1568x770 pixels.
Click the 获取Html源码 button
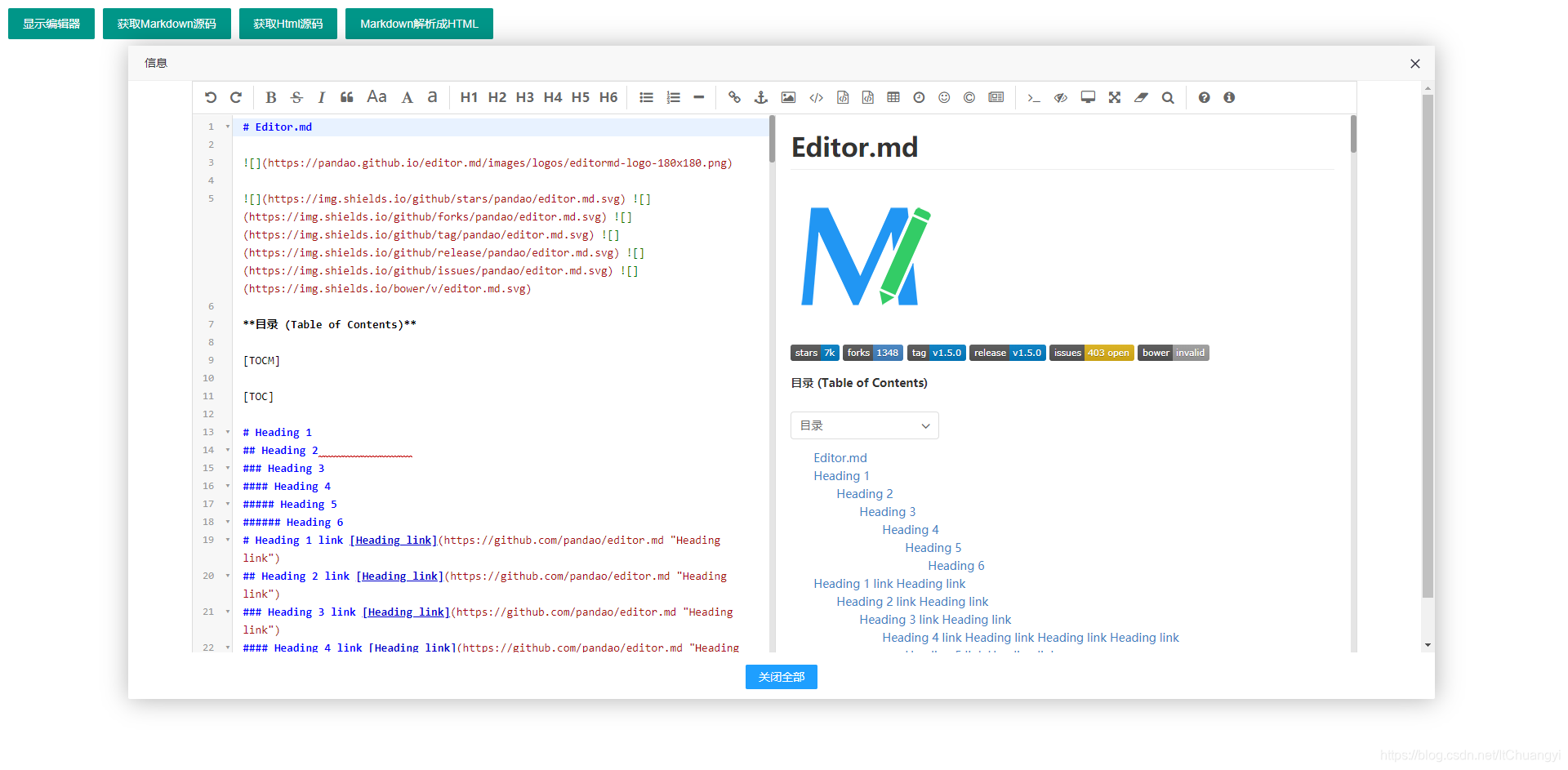[x=288, y=24]
